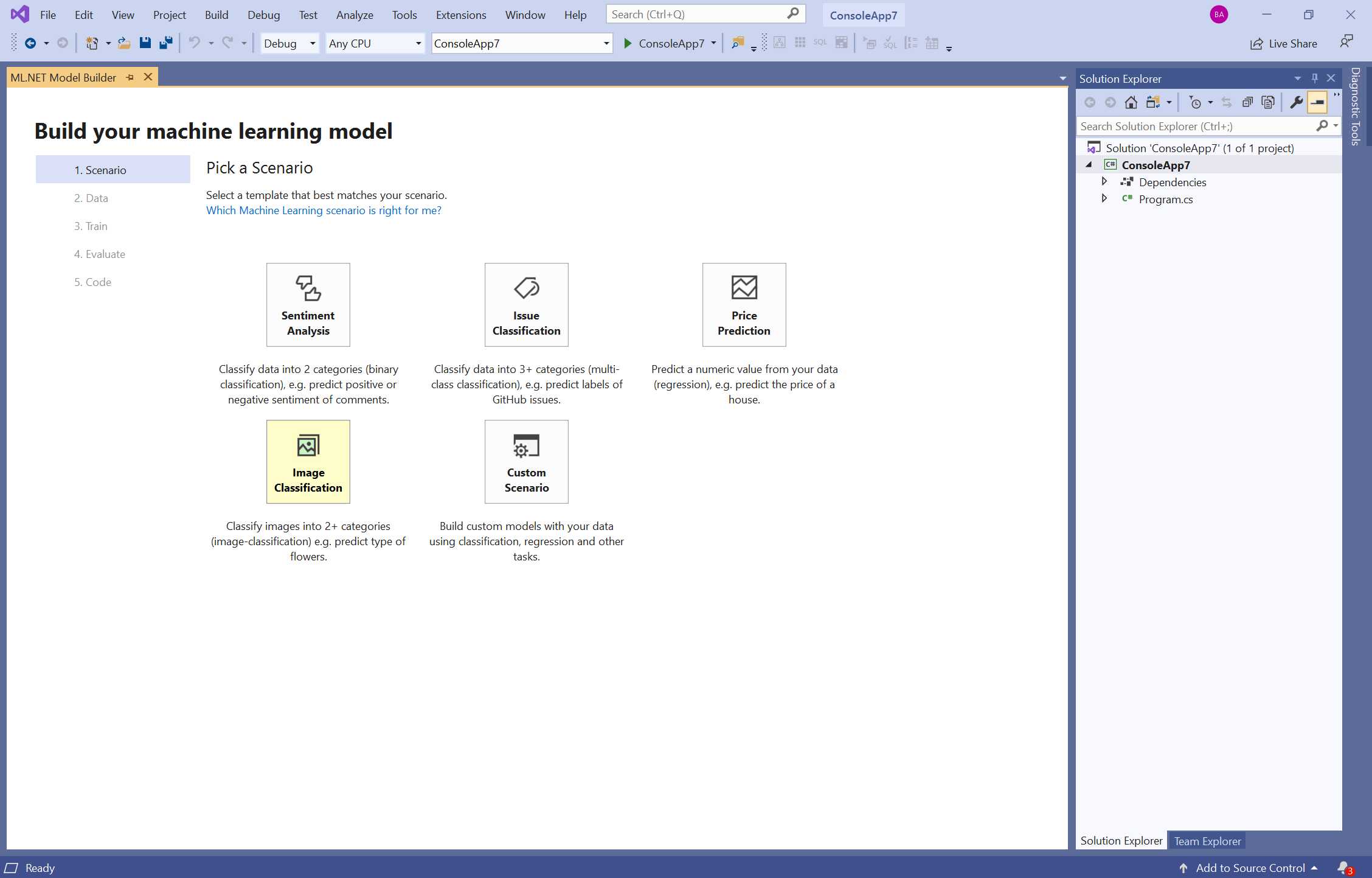The width and height of the screenshot is (1372, 878).
Task: Click the Navigate Backward arrow icon
Action: (30, 43)
